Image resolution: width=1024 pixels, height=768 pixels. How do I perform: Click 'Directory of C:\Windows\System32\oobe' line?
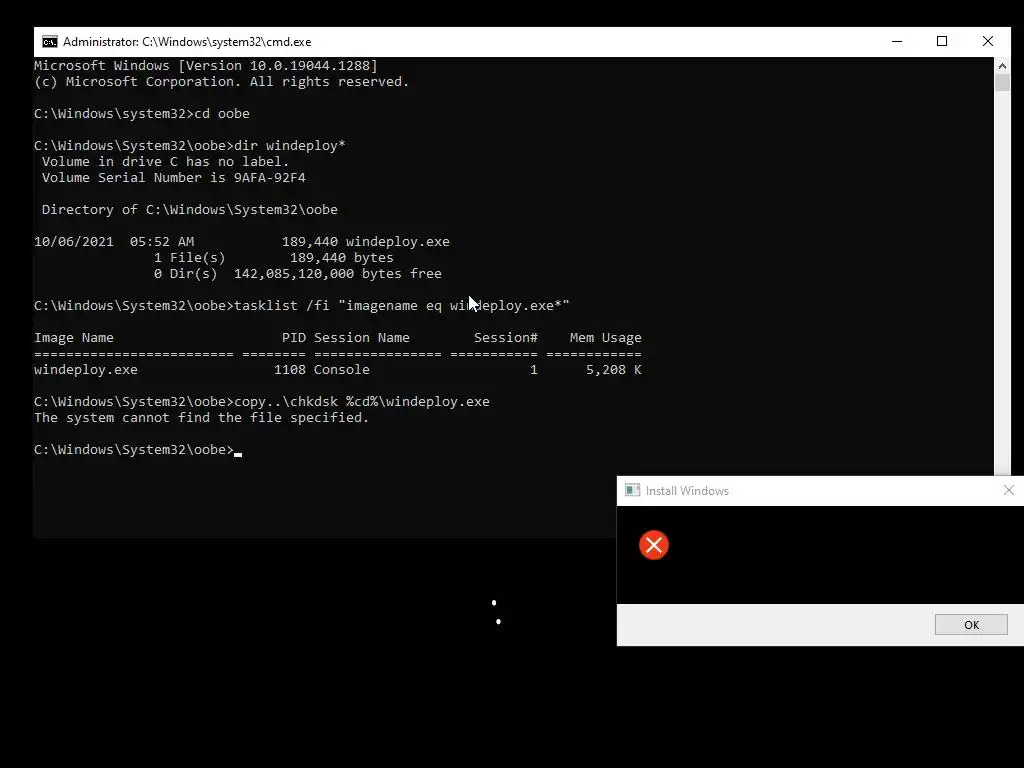coord(189,210)
